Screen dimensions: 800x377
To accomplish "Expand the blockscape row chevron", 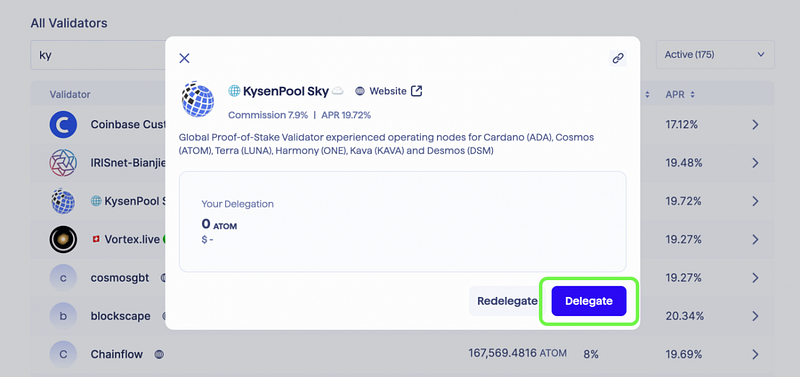I will point(756,316).
